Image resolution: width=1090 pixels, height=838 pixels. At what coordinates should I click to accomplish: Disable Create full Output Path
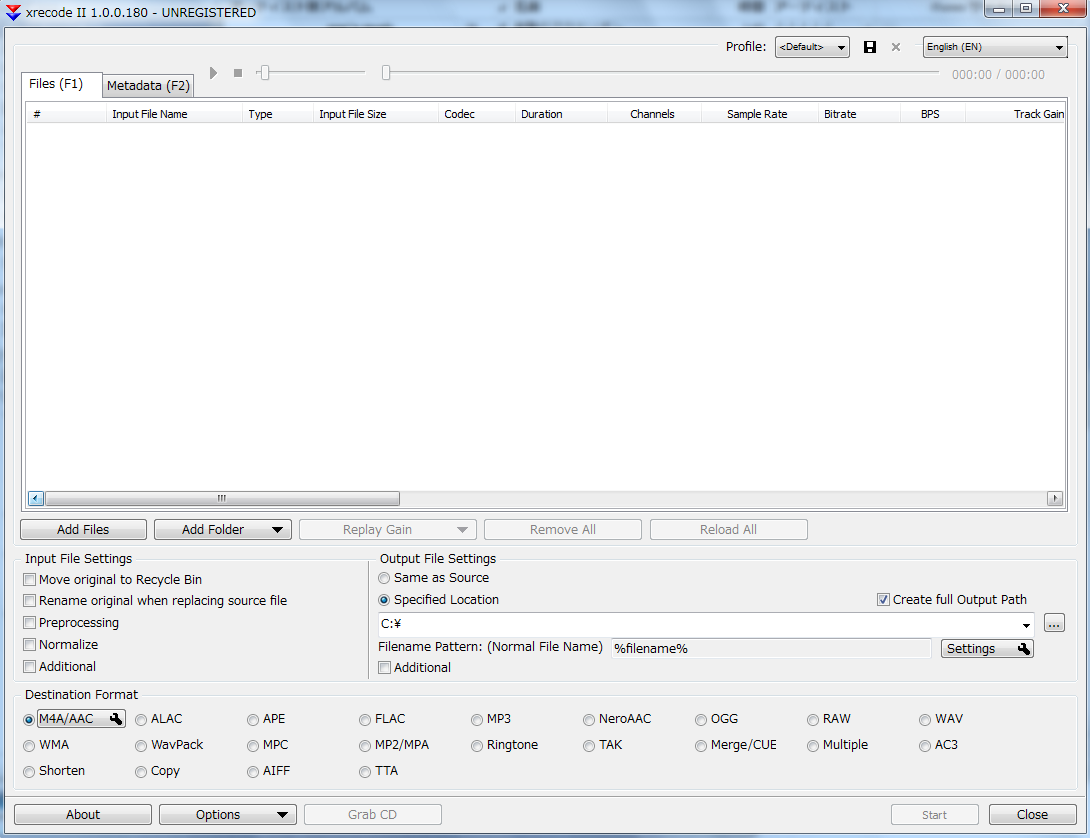click(x=881, y=599)
